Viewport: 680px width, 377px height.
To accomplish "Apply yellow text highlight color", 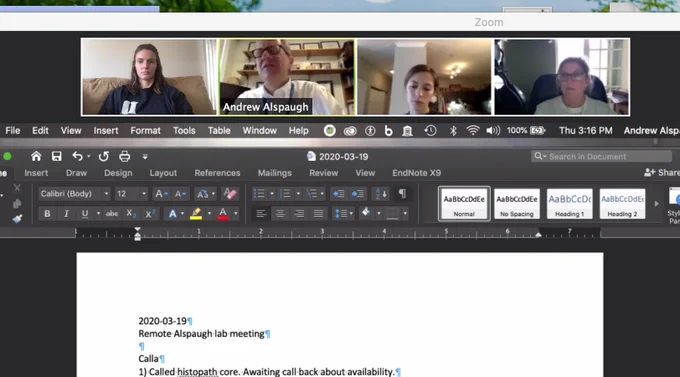I will click(x=196, y=213).
